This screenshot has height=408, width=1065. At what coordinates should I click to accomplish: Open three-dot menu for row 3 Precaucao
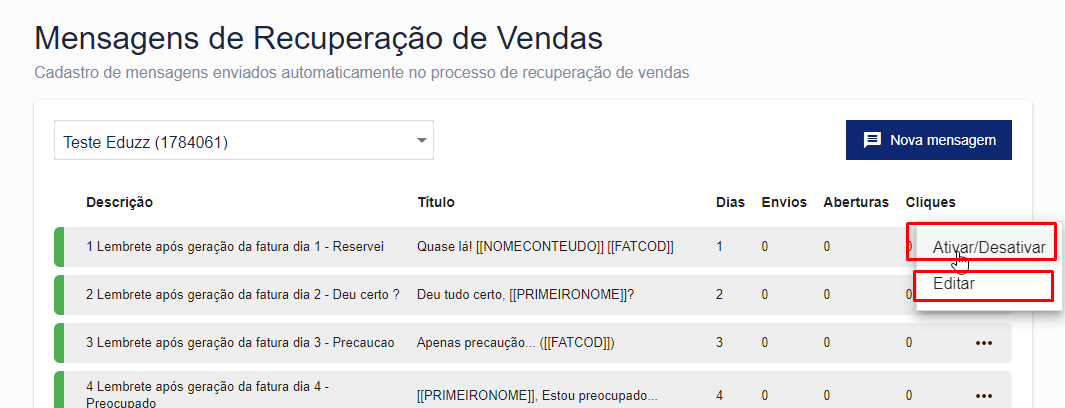983,343
